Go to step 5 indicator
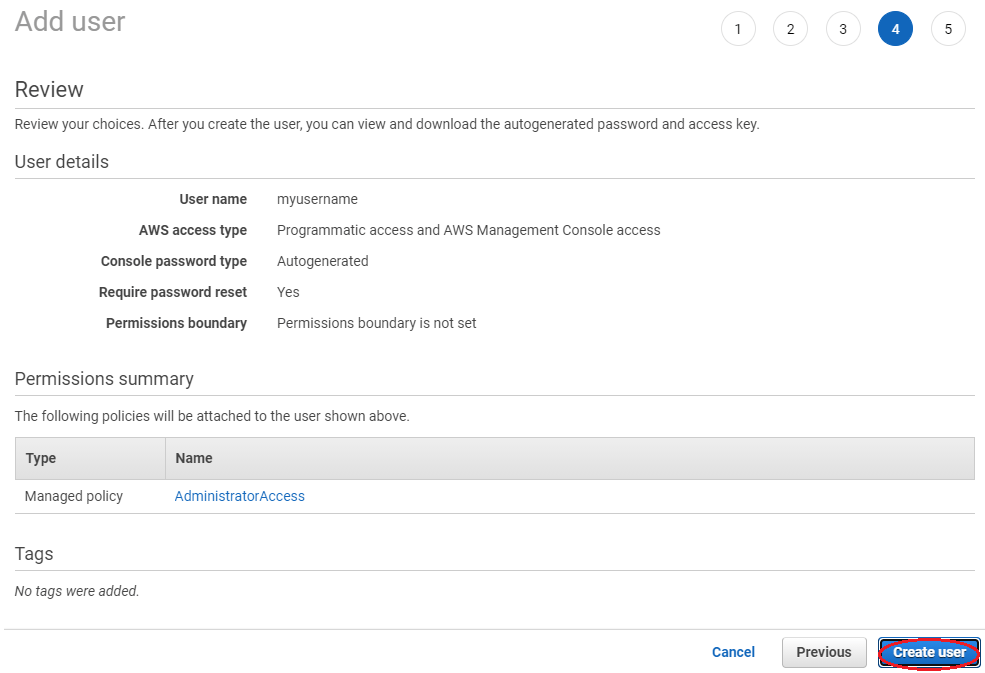This screenshot has height=673, width=985. [x=948, y=29]
